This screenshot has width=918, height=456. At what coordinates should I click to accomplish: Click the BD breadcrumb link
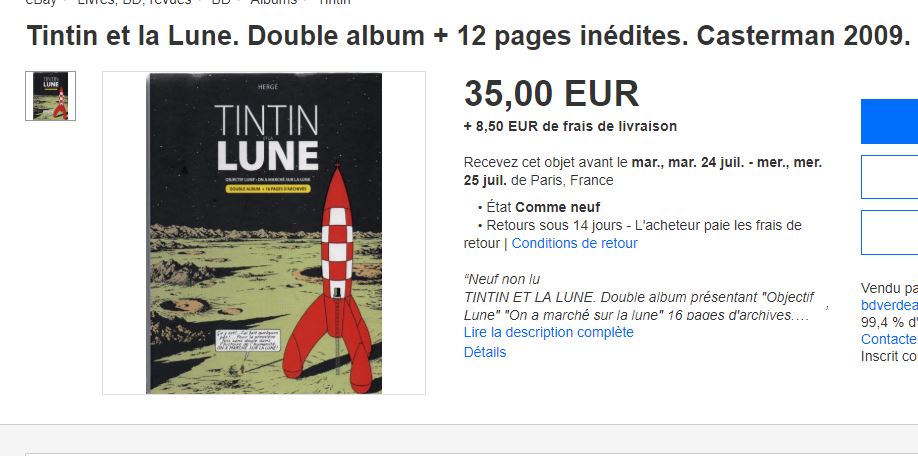221,2
